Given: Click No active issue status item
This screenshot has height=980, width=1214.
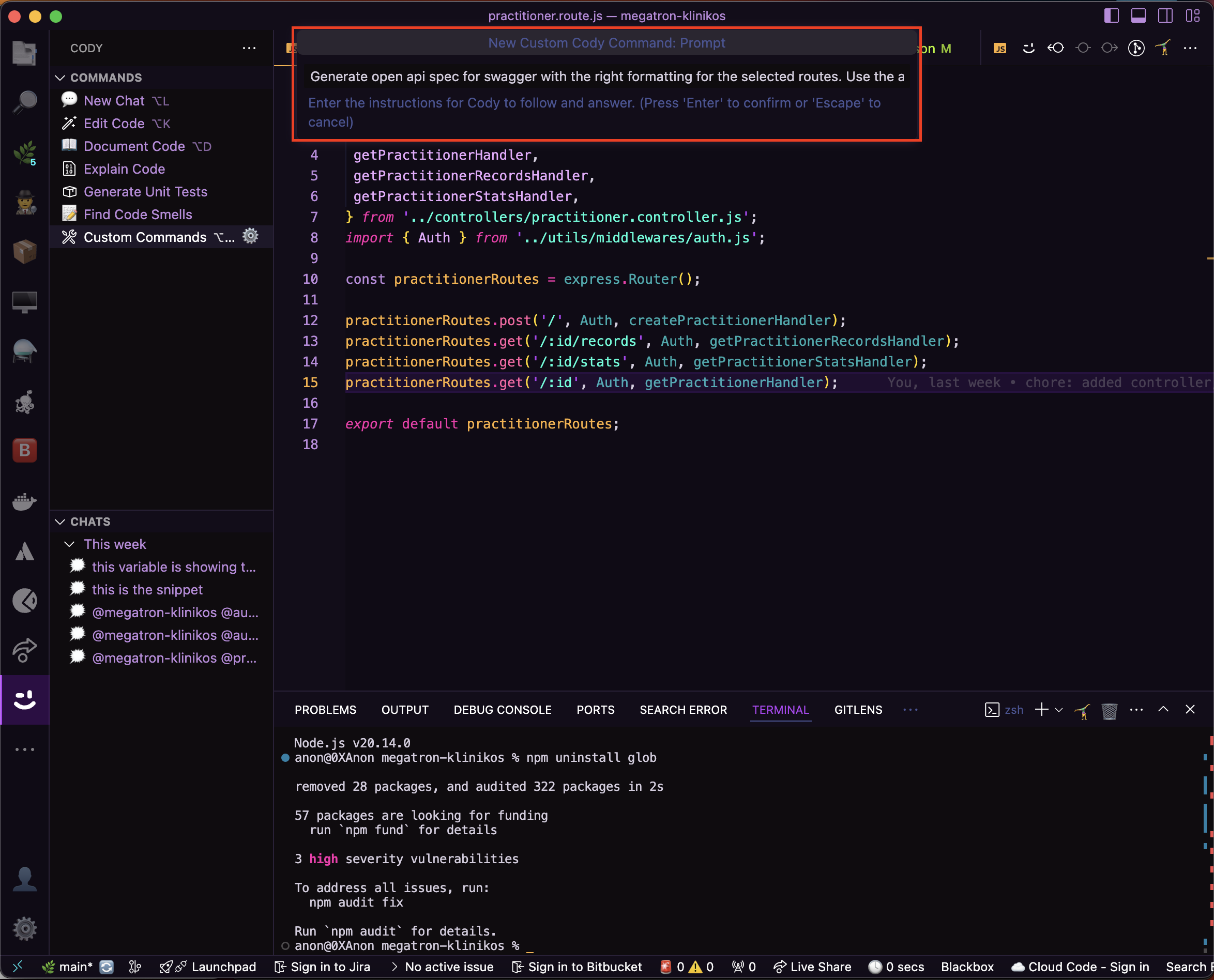Looking at the screenshot, I should [442, 967].
